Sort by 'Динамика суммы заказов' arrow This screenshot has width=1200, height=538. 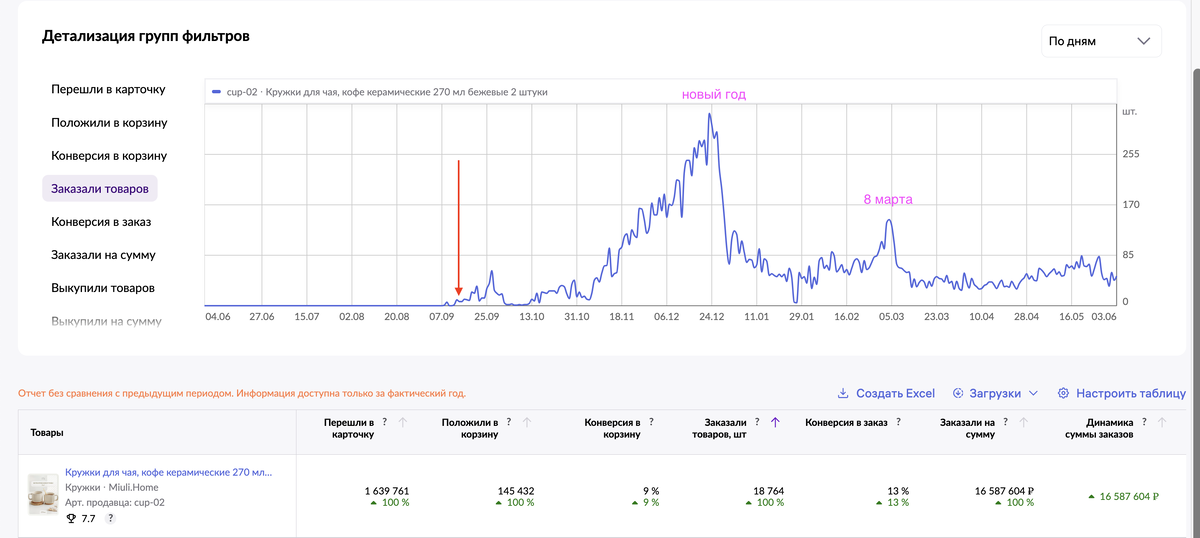click(1162, 422)
